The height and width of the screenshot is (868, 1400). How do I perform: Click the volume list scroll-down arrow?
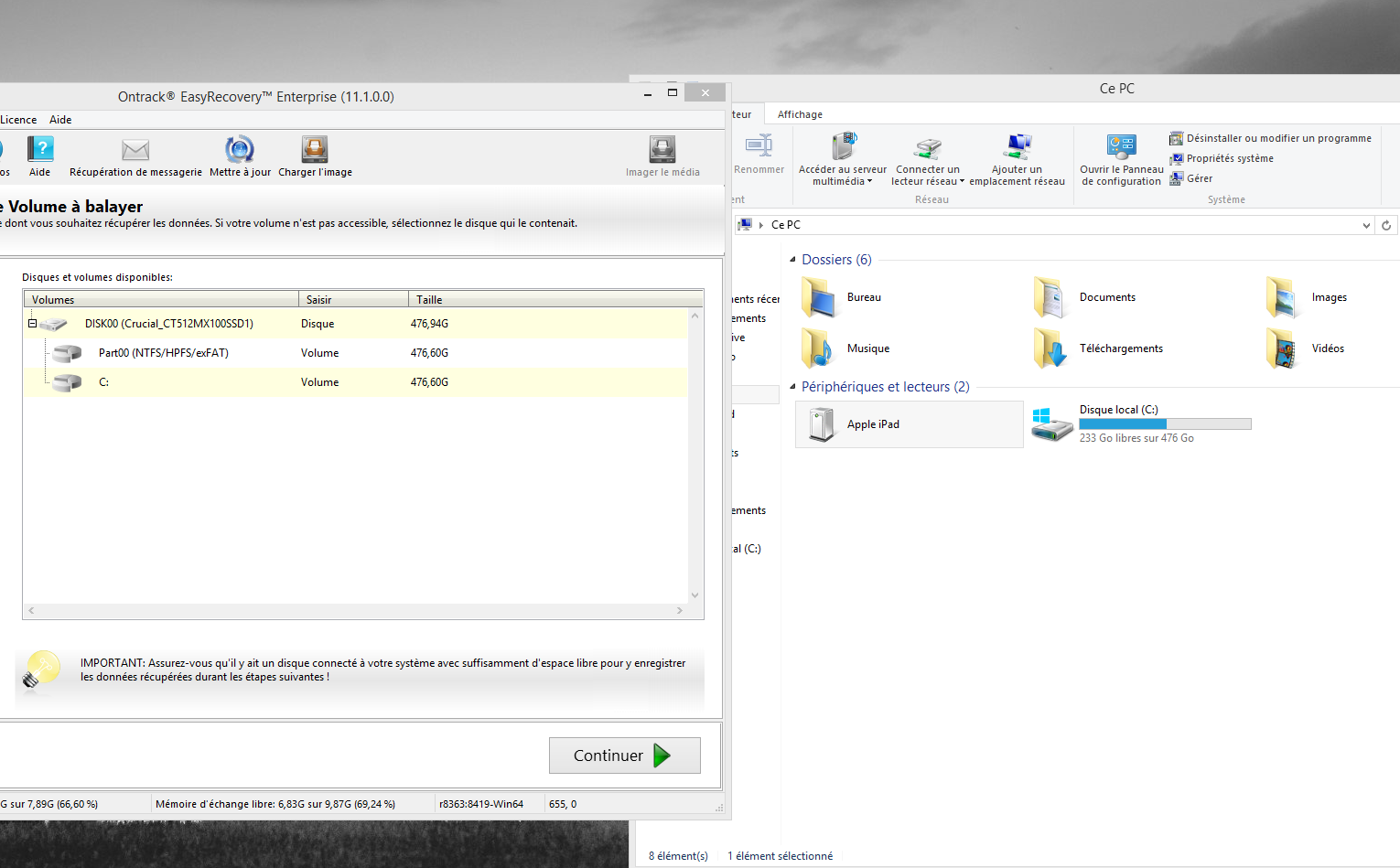tap(695, 595)
